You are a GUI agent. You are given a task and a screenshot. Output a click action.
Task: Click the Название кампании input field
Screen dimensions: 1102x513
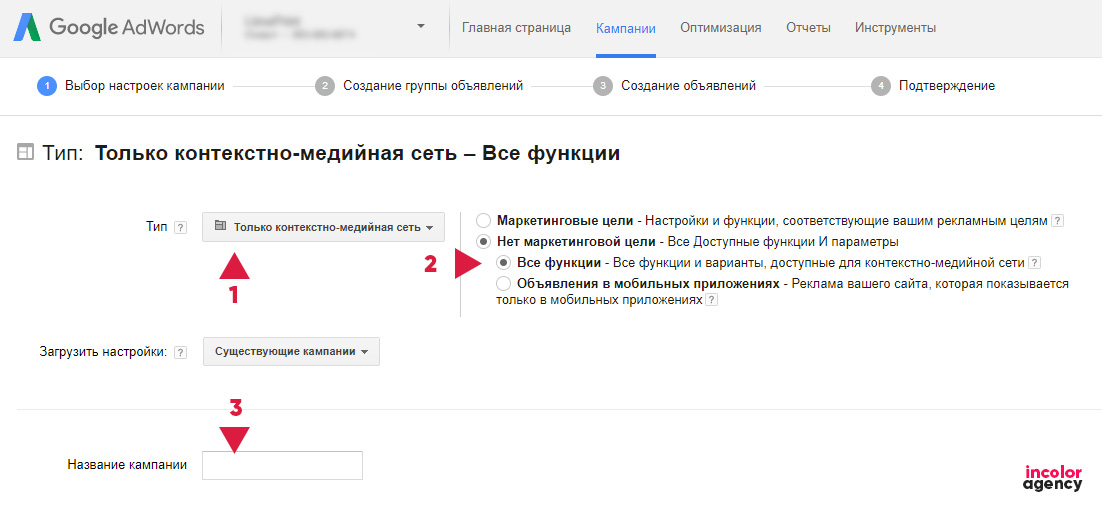point(283,465)
